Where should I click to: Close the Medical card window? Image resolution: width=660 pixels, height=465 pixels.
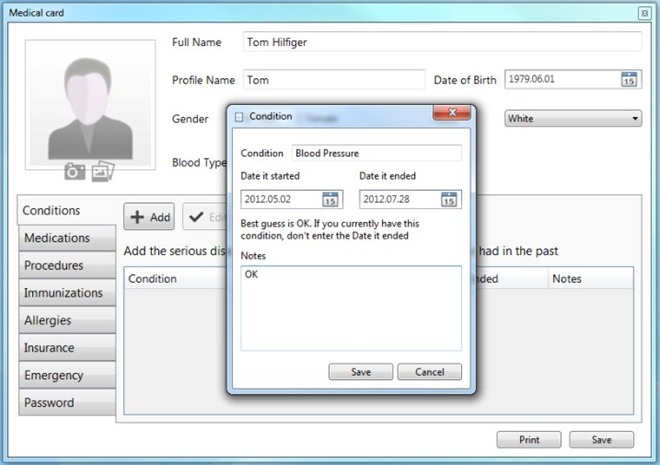[644, 13]
